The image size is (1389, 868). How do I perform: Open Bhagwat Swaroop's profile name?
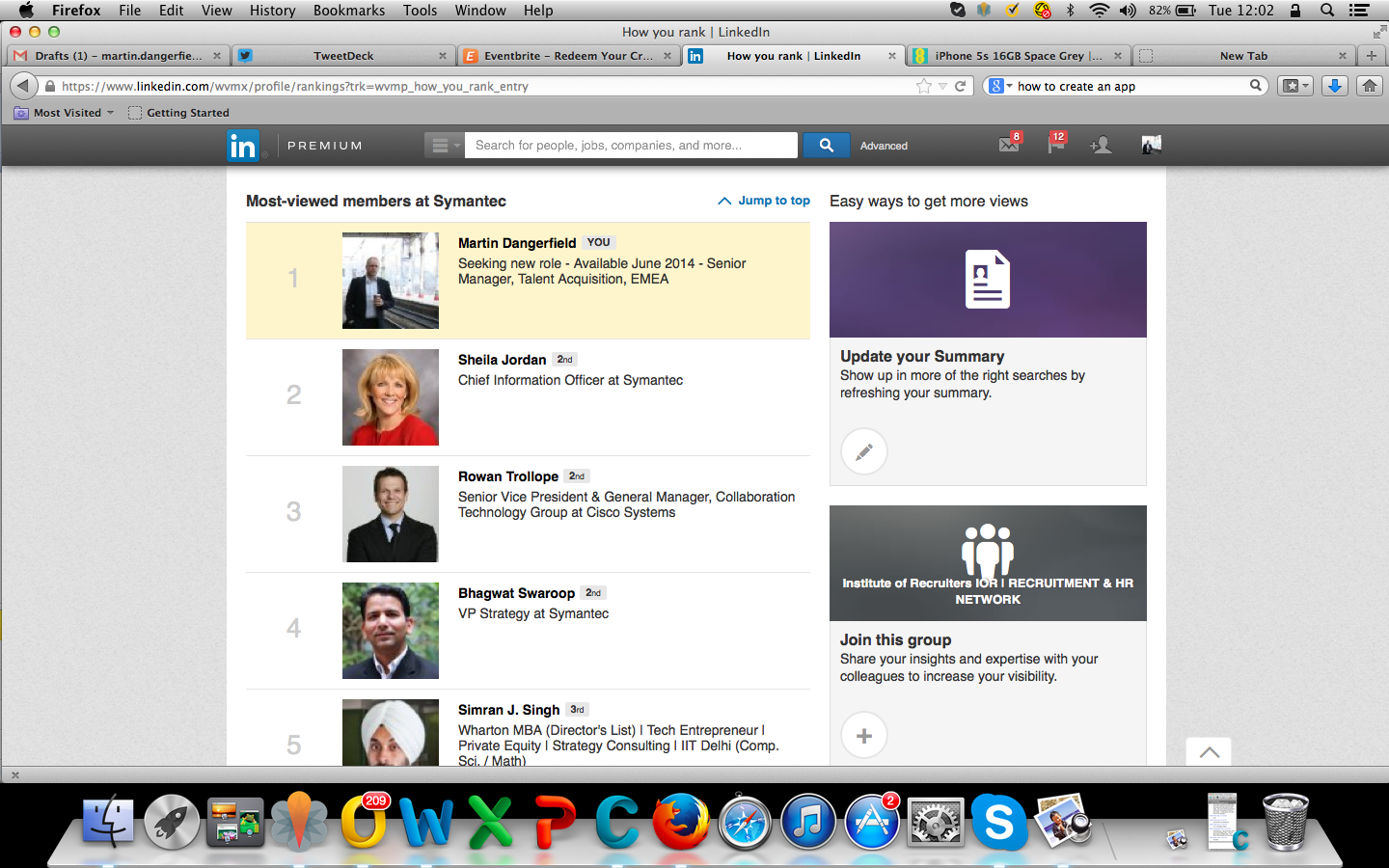516,593
